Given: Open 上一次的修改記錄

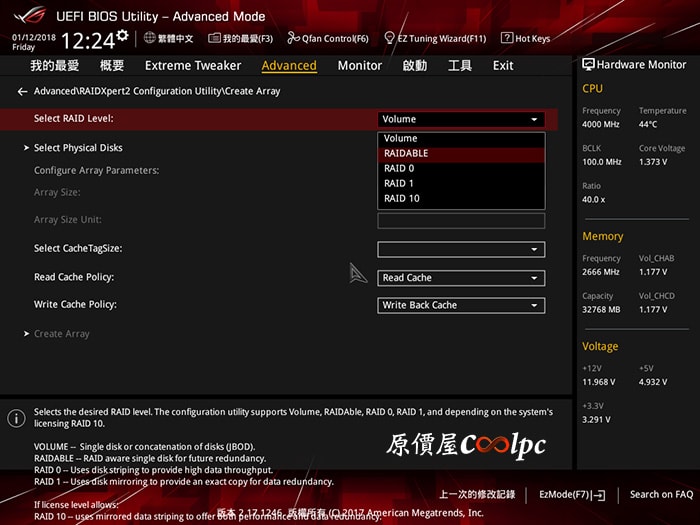Looking at the screenshot, I should [477, 495].
